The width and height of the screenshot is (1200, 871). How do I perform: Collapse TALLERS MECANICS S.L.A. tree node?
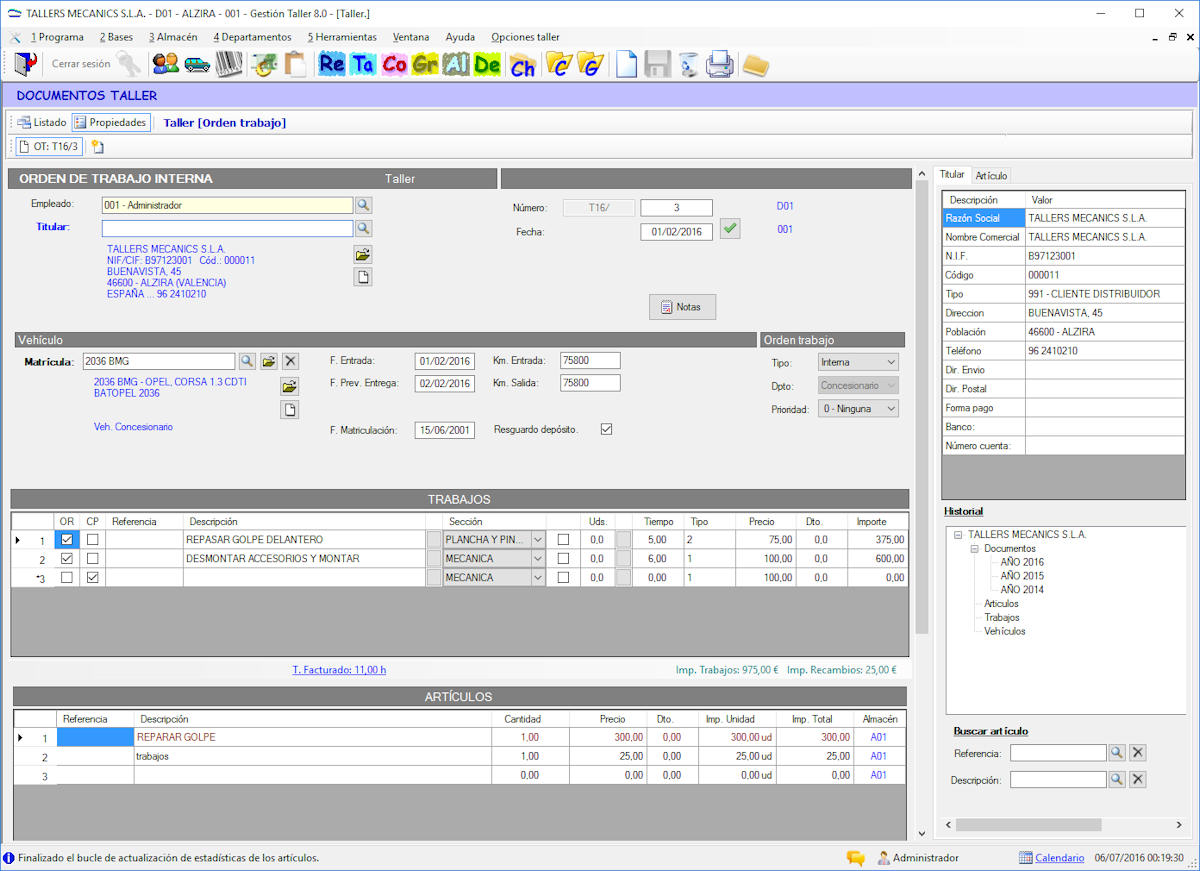click(x=958, y=534)
